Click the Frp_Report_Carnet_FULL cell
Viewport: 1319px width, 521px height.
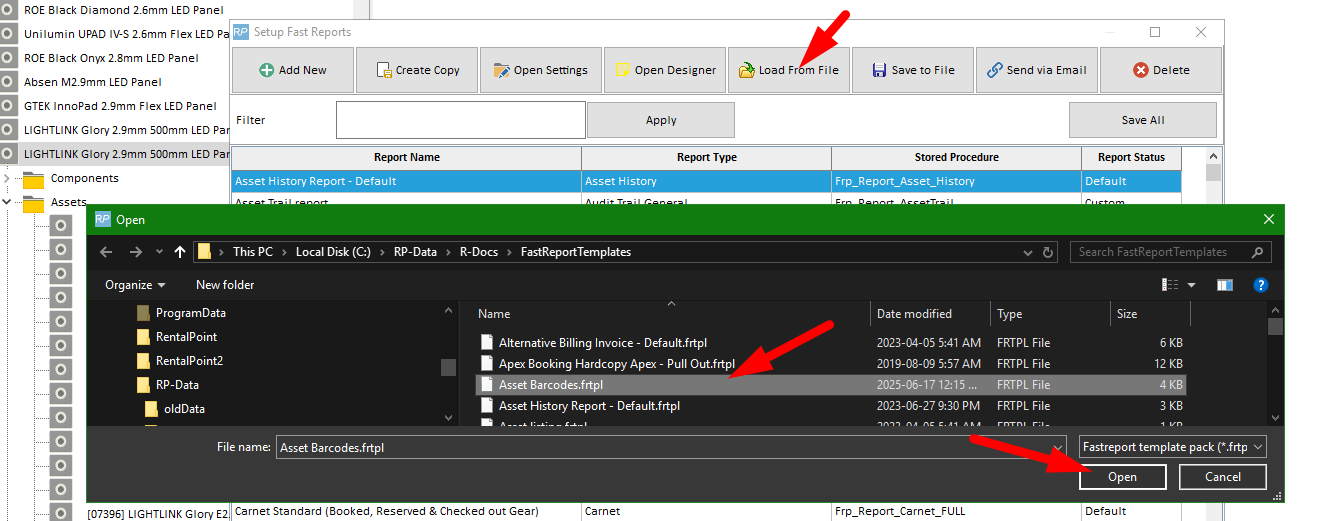pyautogui.click(x=956, y=511)
